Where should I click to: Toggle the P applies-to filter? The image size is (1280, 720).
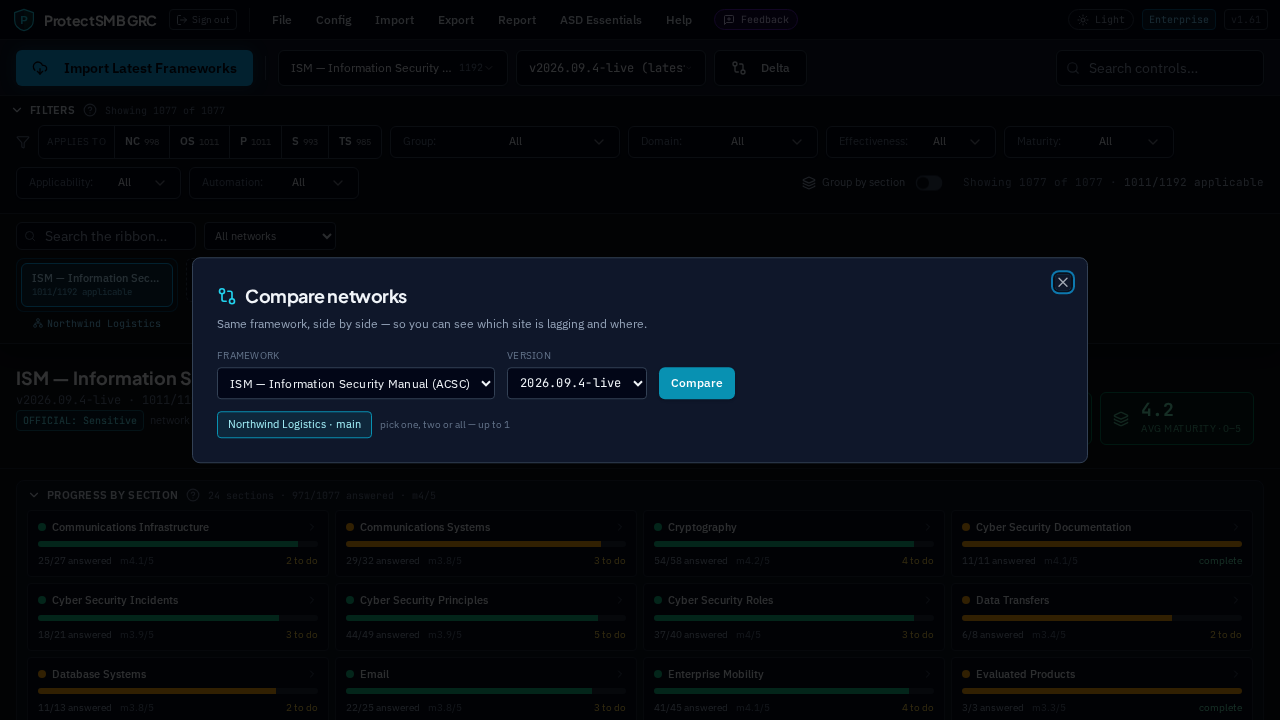pyautogui.click(x=255, y=142)
